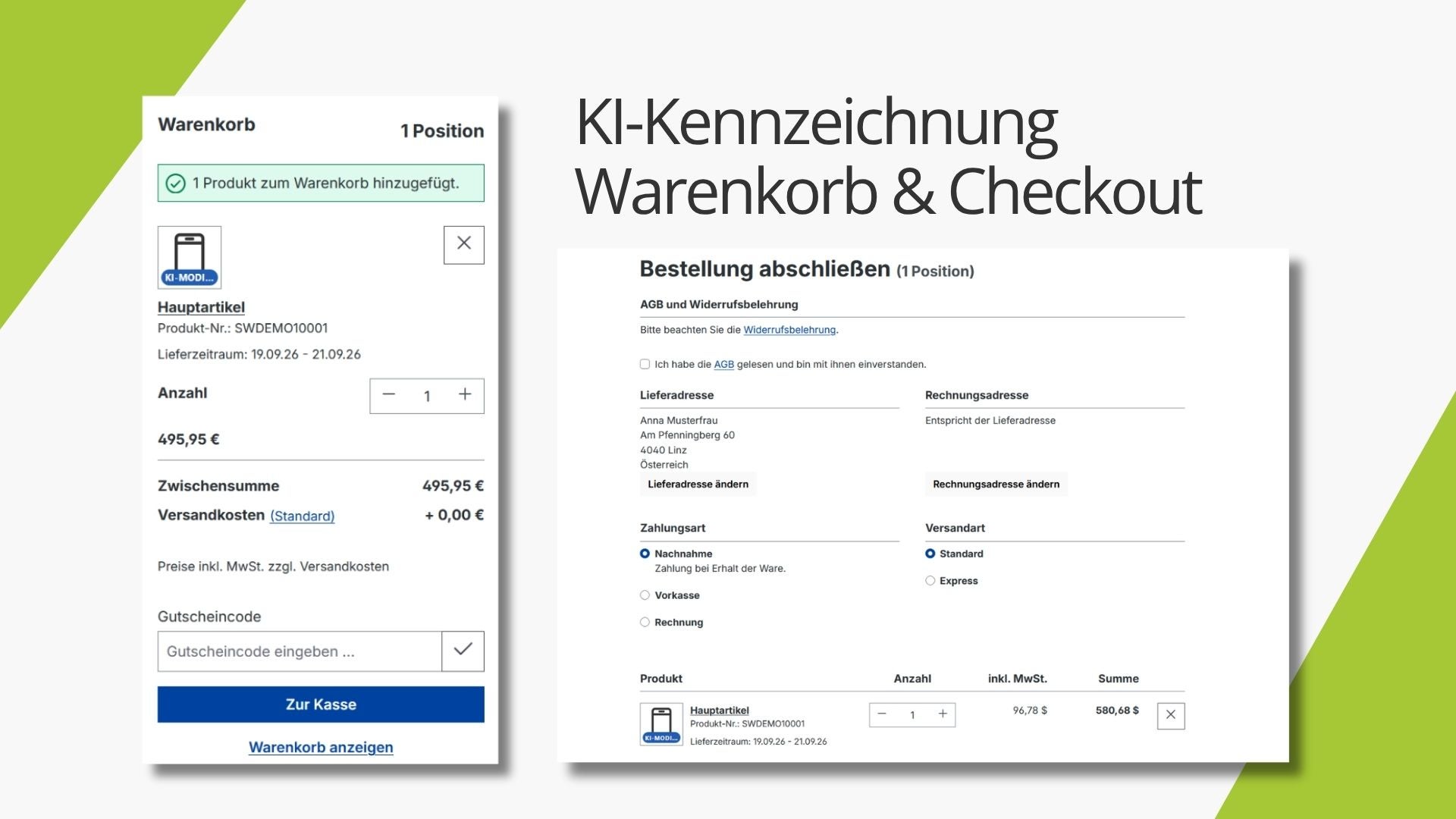
Task: Remove Hauptartikel from the checkout product list
Action: point(1171,715)
